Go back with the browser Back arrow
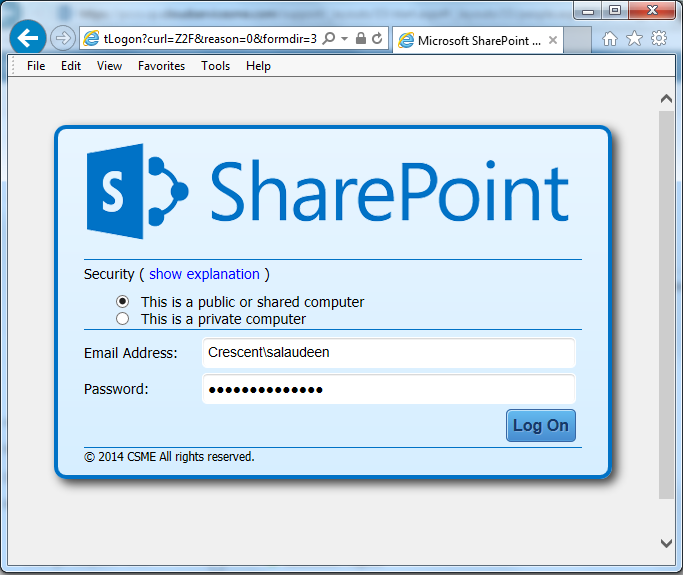The image size is (683, 575). [28, 38]
